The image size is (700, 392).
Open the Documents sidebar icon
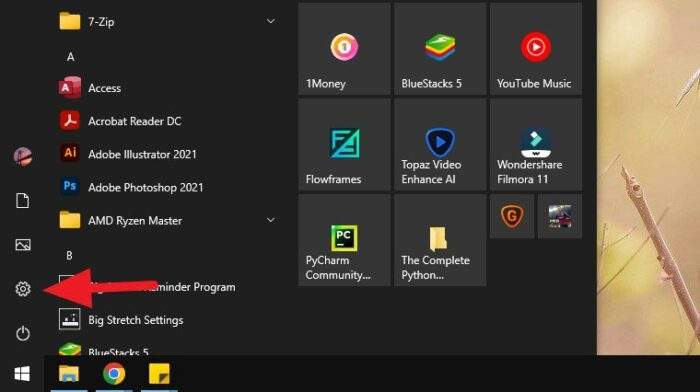click(x=23, y=200)
